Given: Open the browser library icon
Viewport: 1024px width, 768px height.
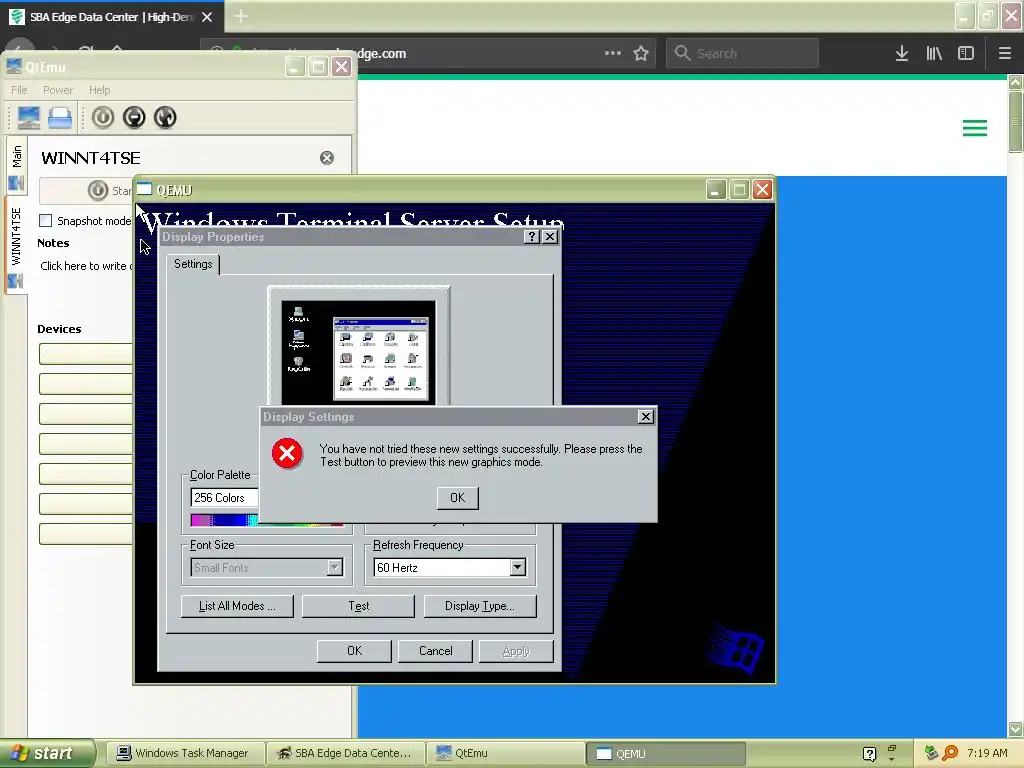Looking at the screenshot, I should [x=934, y=54].
